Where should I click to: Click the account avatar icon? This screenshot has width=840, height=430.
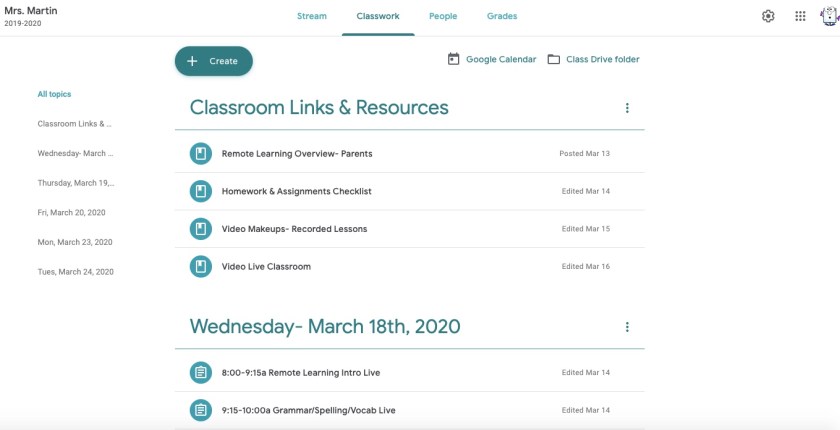pos(830,16)
